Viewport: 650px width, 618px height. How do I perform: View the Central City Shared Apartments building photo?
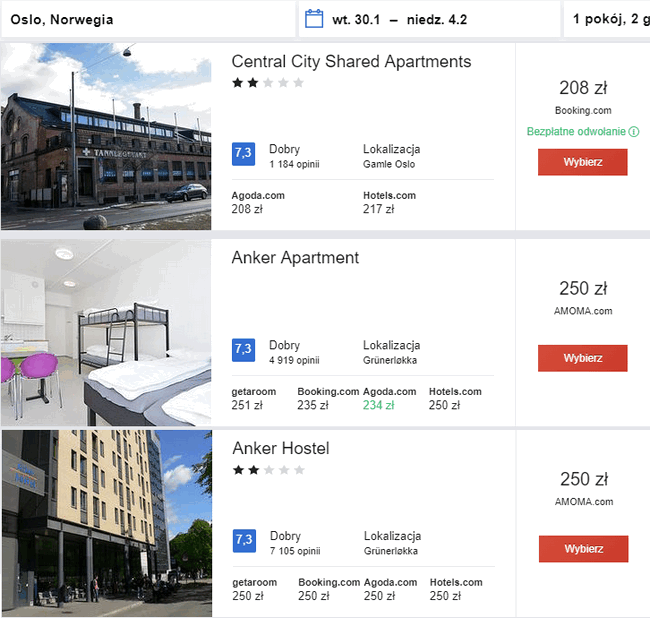pyautogui.click(x=106, y=136)
